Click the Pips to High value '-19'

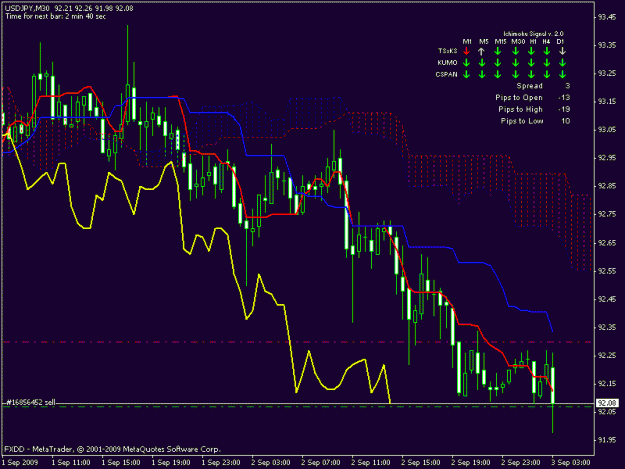pyautogui.click(x=564, y=109)
